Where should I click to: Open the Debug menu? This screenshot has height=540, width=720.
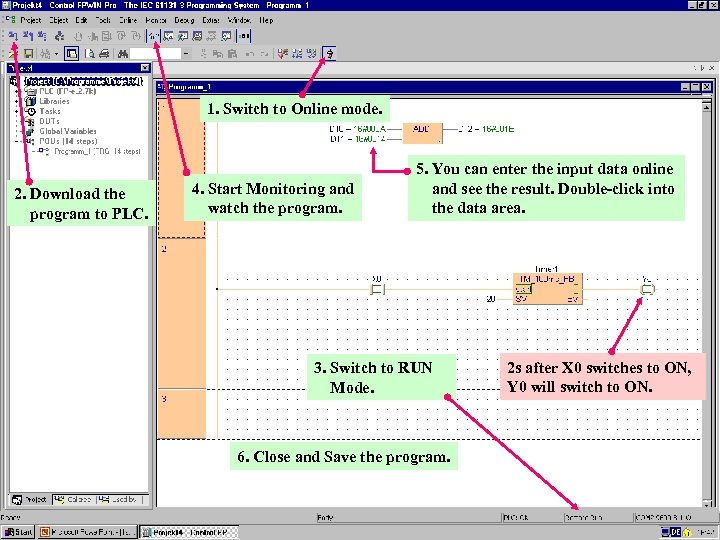tap(184, 20)
